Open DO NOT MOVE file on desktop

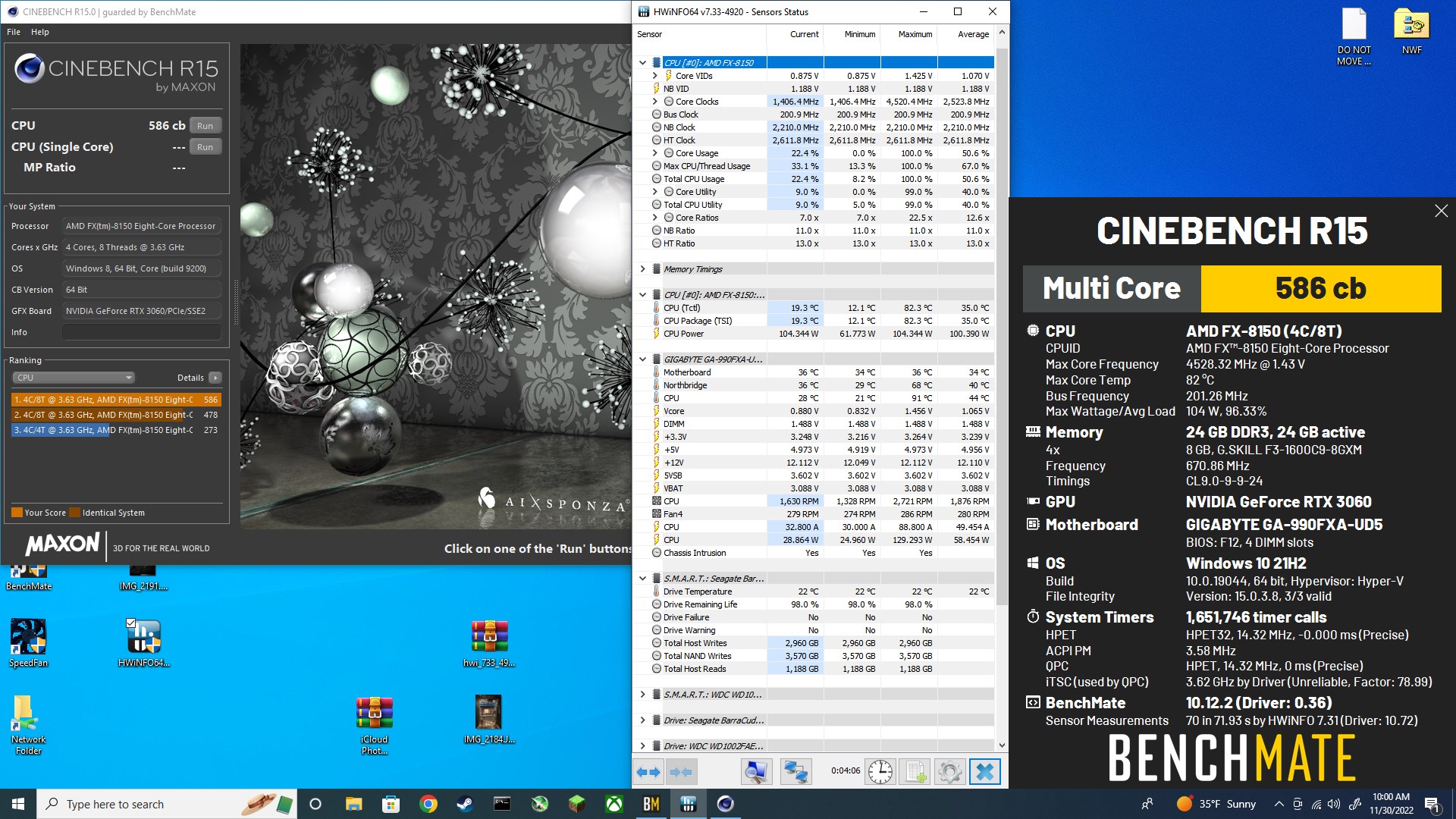(x=1354, y=36)
